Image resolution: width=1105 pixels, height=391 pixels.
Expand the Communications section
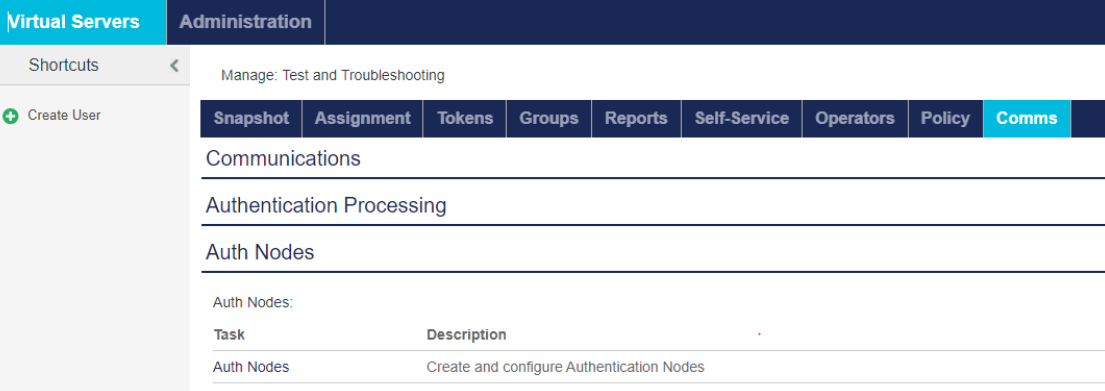point(653,159)
